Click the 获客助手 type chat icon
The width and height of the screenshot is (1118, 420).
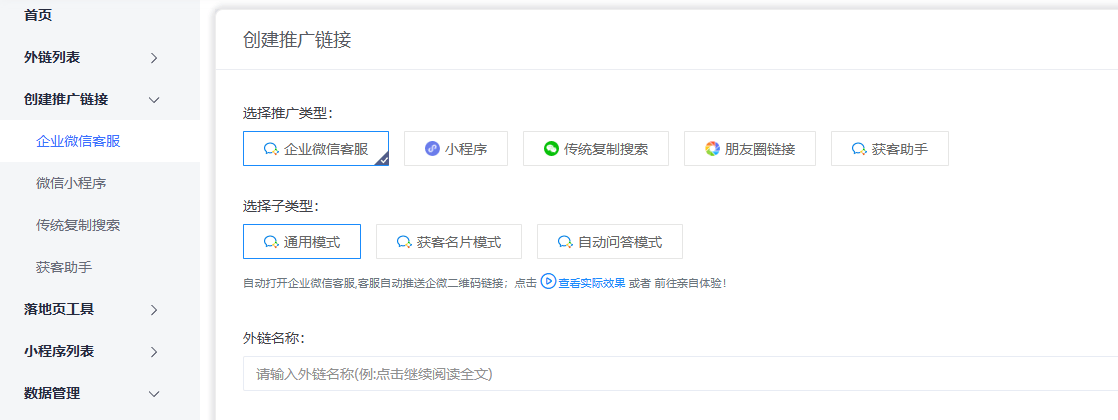859,149
